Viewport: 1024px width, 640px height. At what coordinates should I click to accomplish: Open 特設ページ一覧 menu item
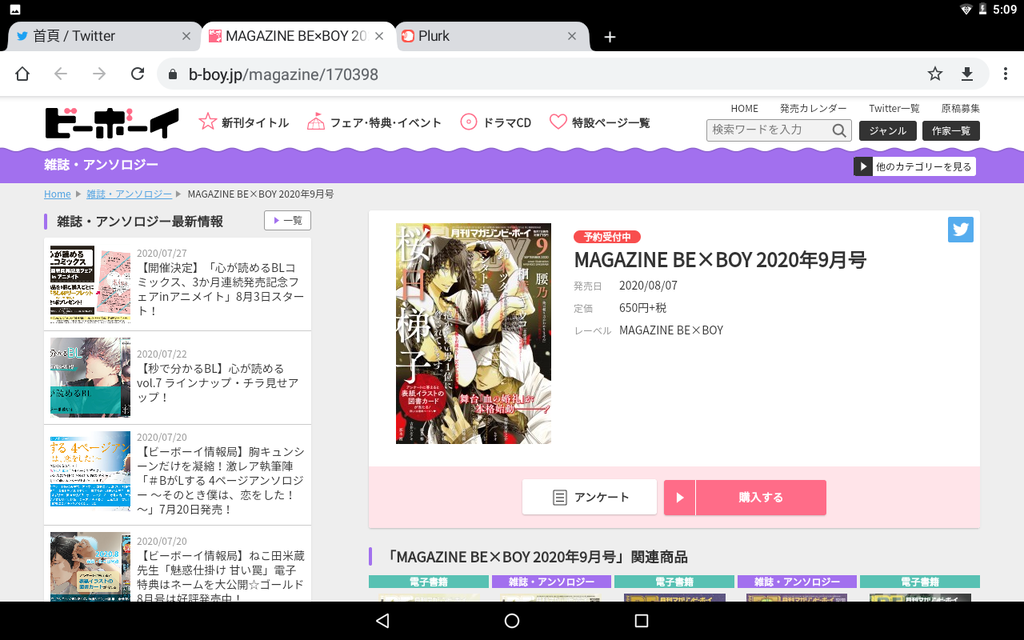600,122
